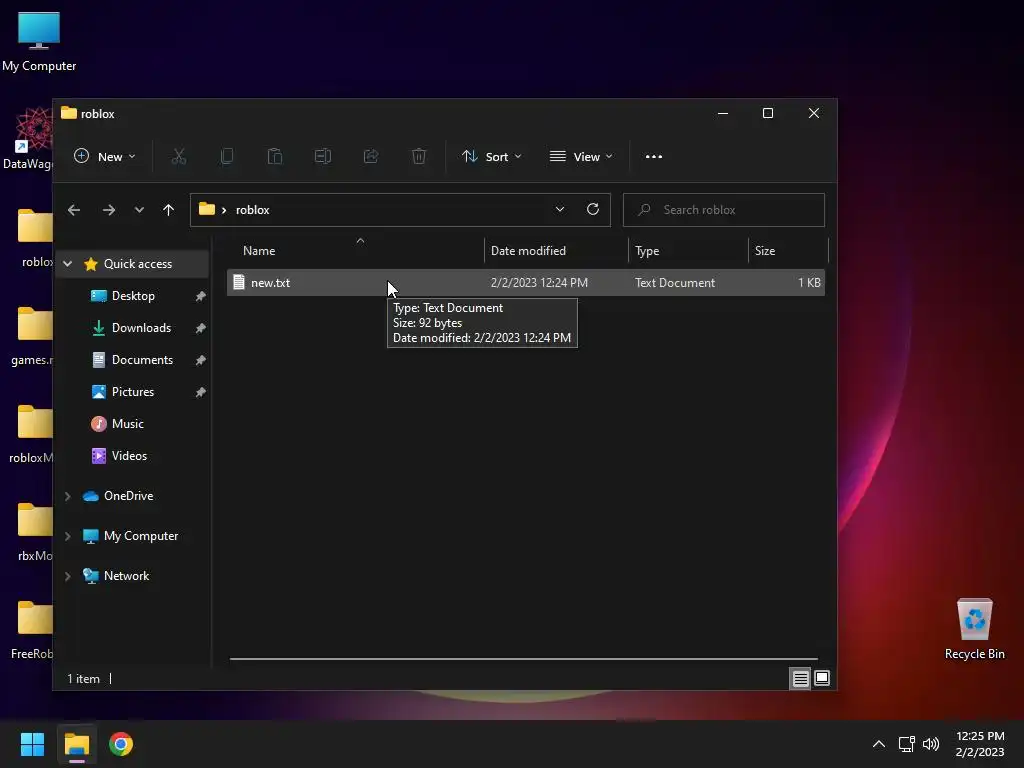This screenshot has width=1024, height=768.
Task: Open Music in Quick access
Action: 127,424
